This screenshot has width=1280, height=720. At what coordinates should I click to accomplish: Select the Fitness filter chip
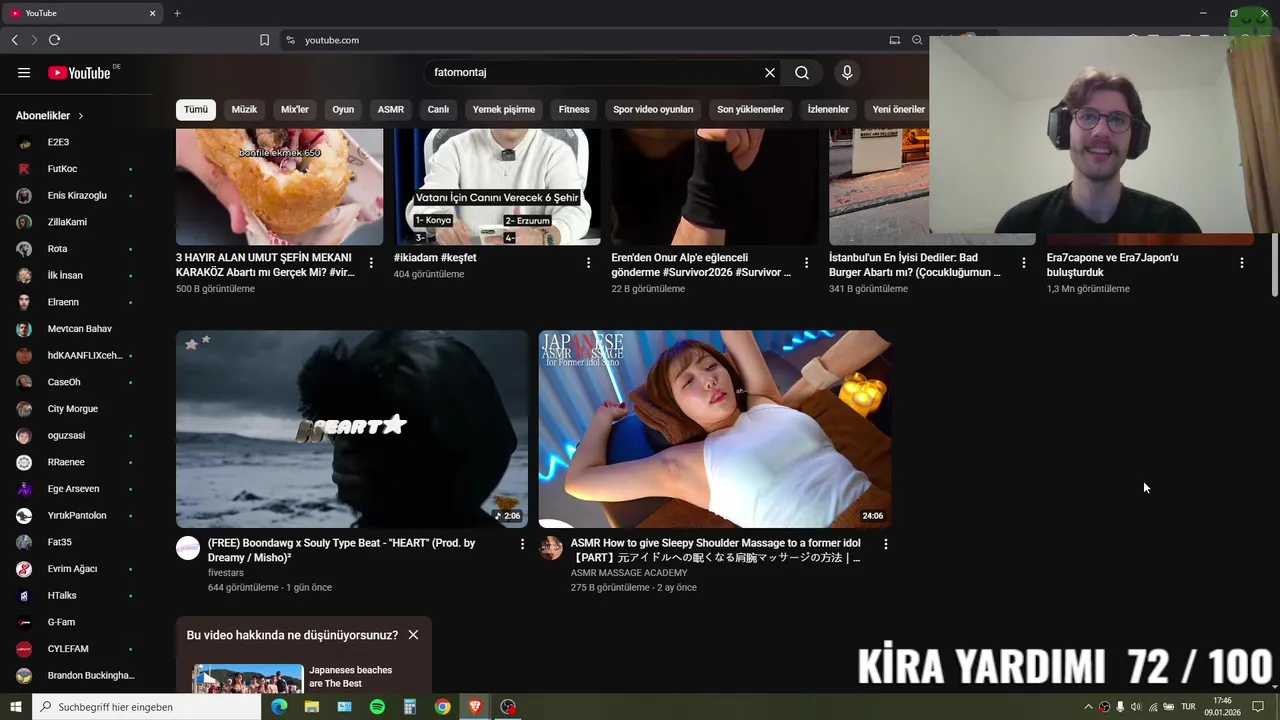coord(574,109)
